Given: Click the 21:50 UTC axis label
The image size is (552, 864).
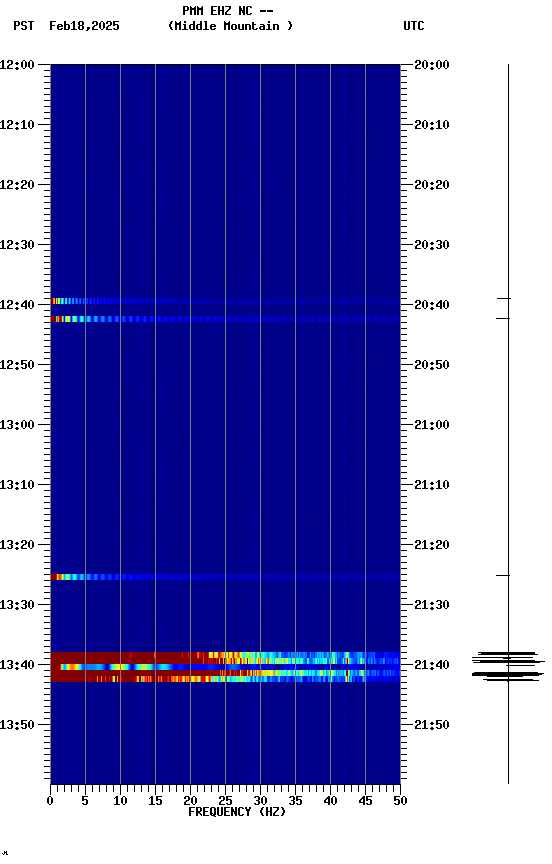Looking at the screenshot, I should [x=432, y=725].
